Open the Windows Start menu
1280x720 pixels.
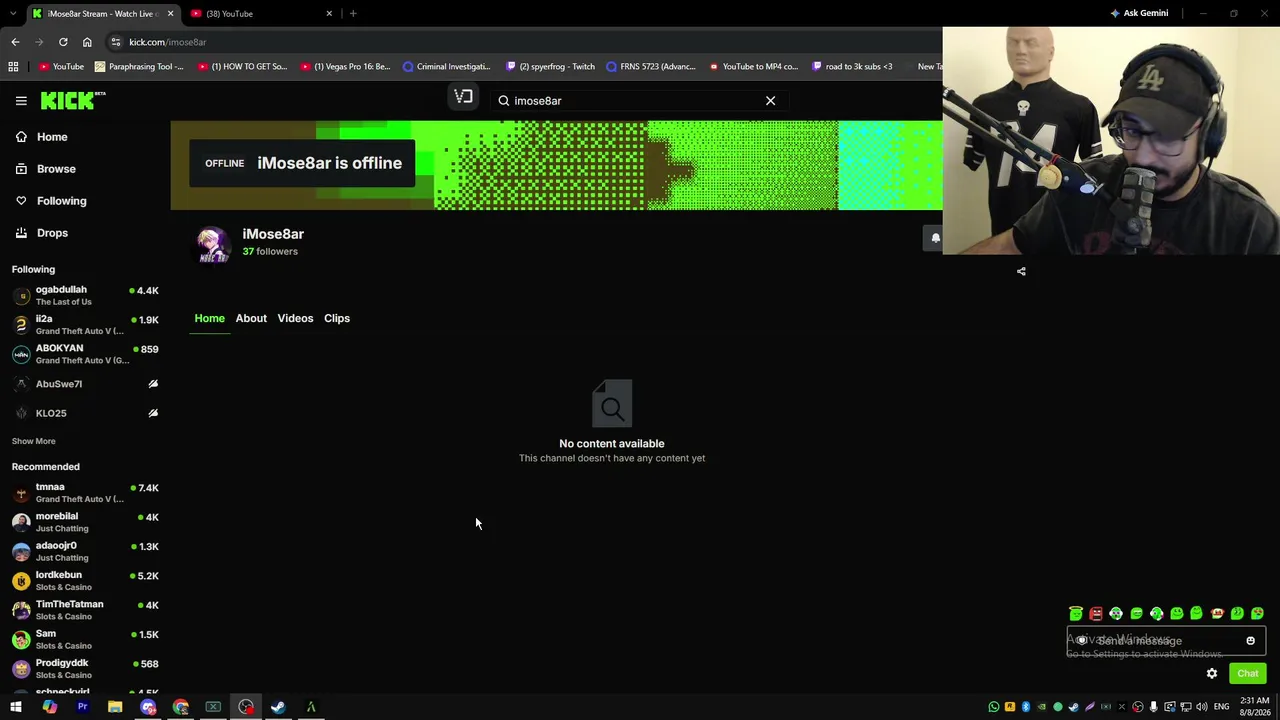tap(16, 708)
